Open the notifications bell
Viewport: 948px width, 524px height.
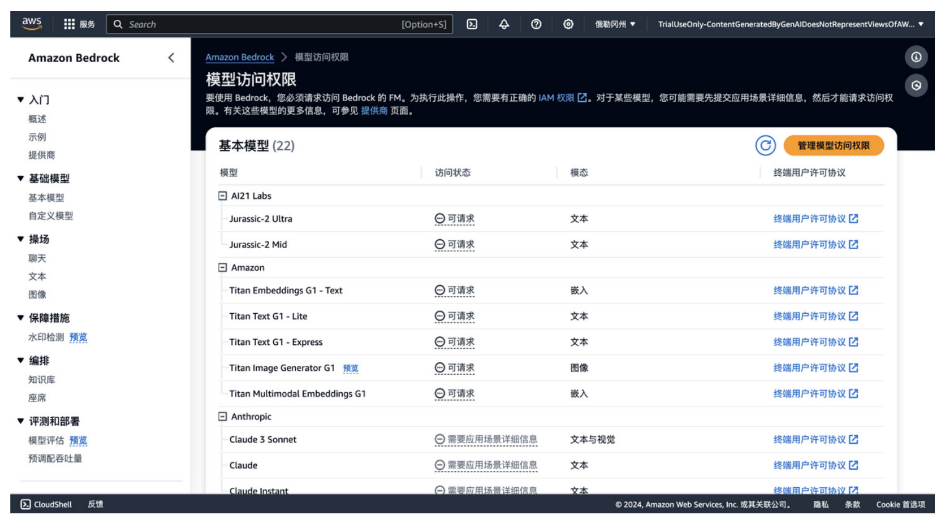coord(504,24)
